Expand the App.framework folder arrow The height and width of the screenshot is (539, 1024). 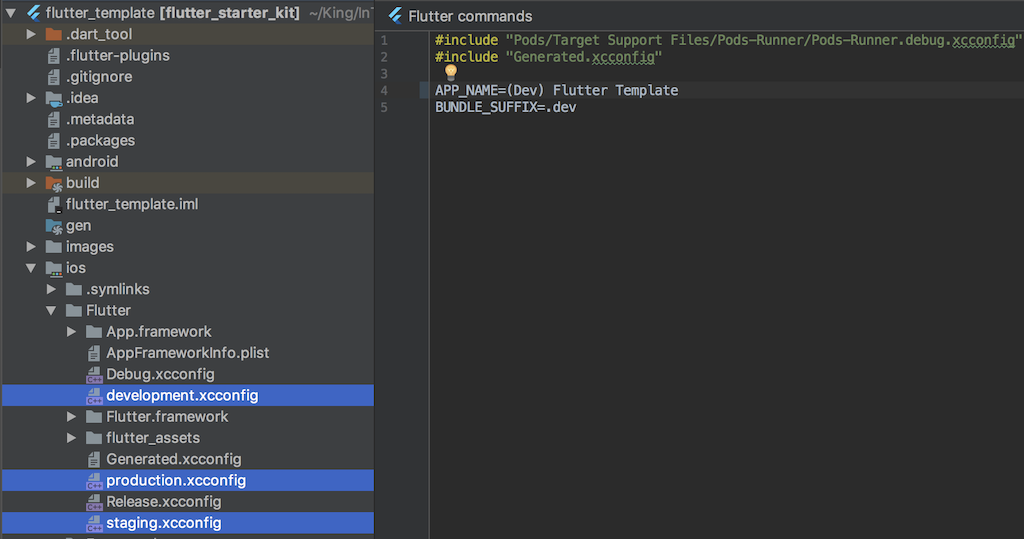(71, 332)
